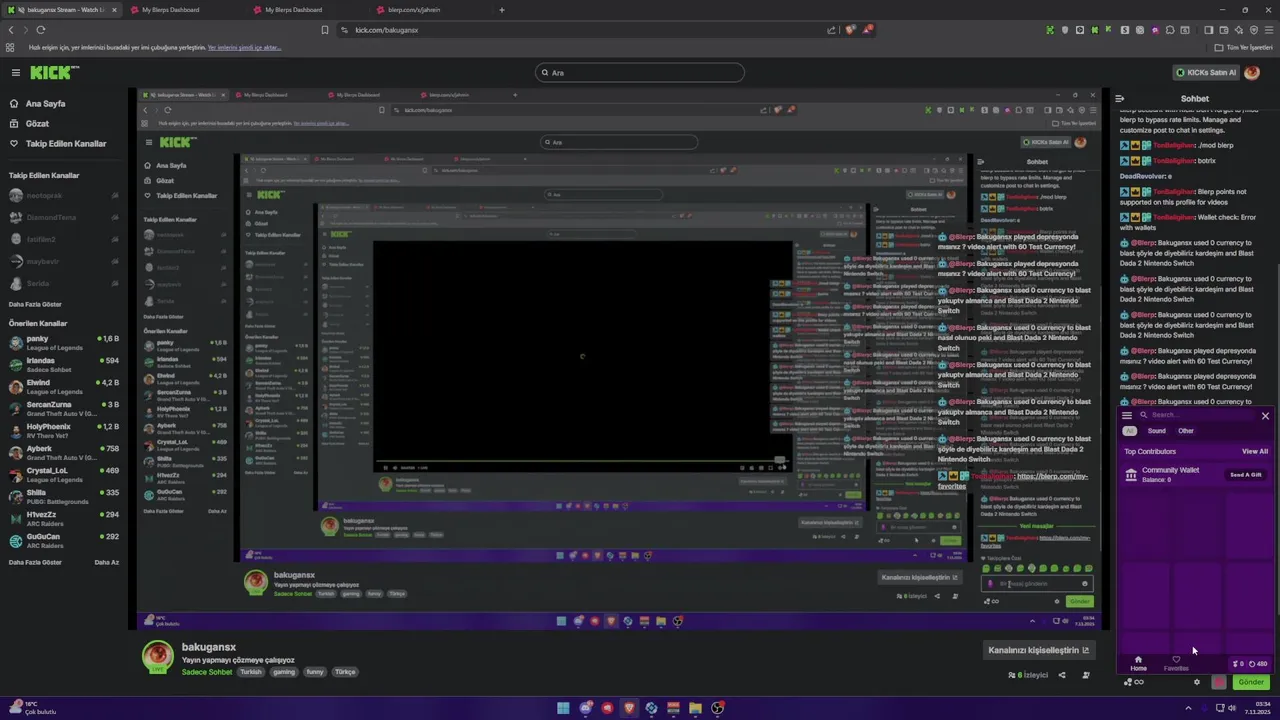The width and height of the screenshot is (1280, 720).
Task: Click the Sadece Sohbet category link
Action: [207, 672]
